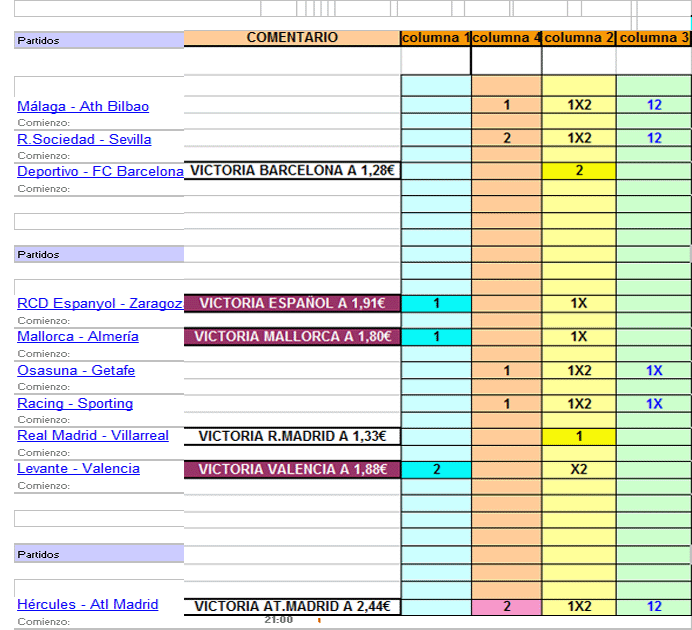Open the Mallorca - Almería match link

tap(78, 337)
